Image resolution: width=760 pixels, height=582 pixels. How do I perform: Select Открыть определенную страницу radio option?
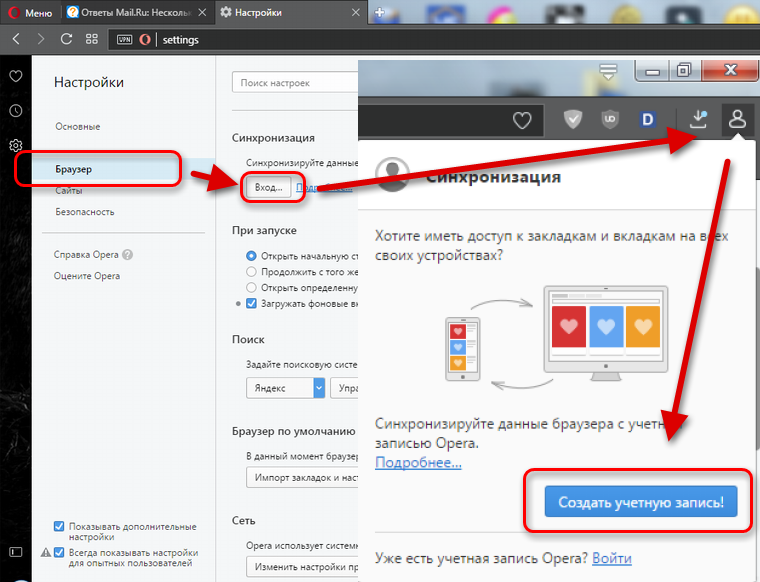click(x=251, y=287)
